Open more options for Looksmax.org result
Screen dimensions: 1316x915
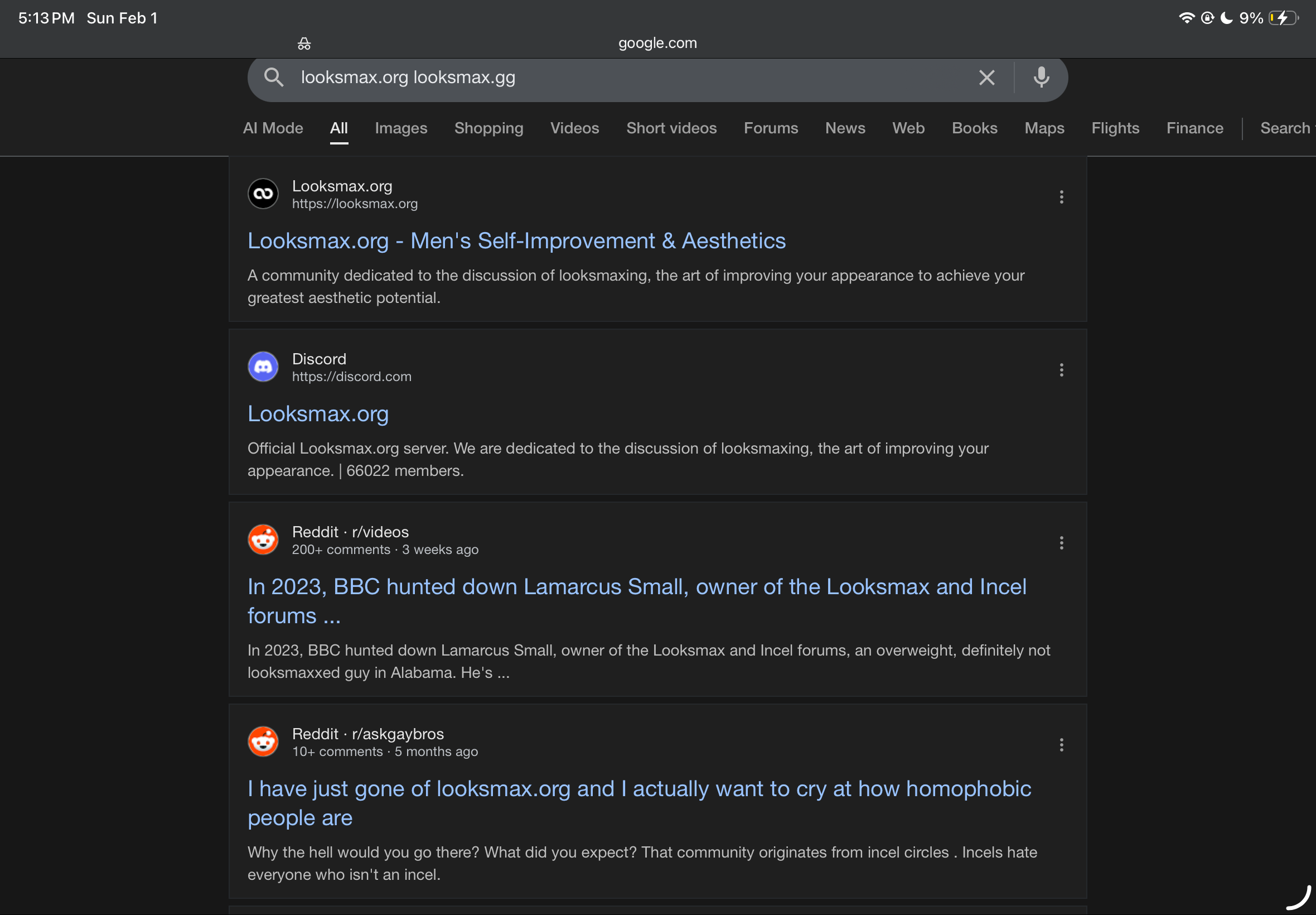pyautogui.click(x=1061, y=197)
